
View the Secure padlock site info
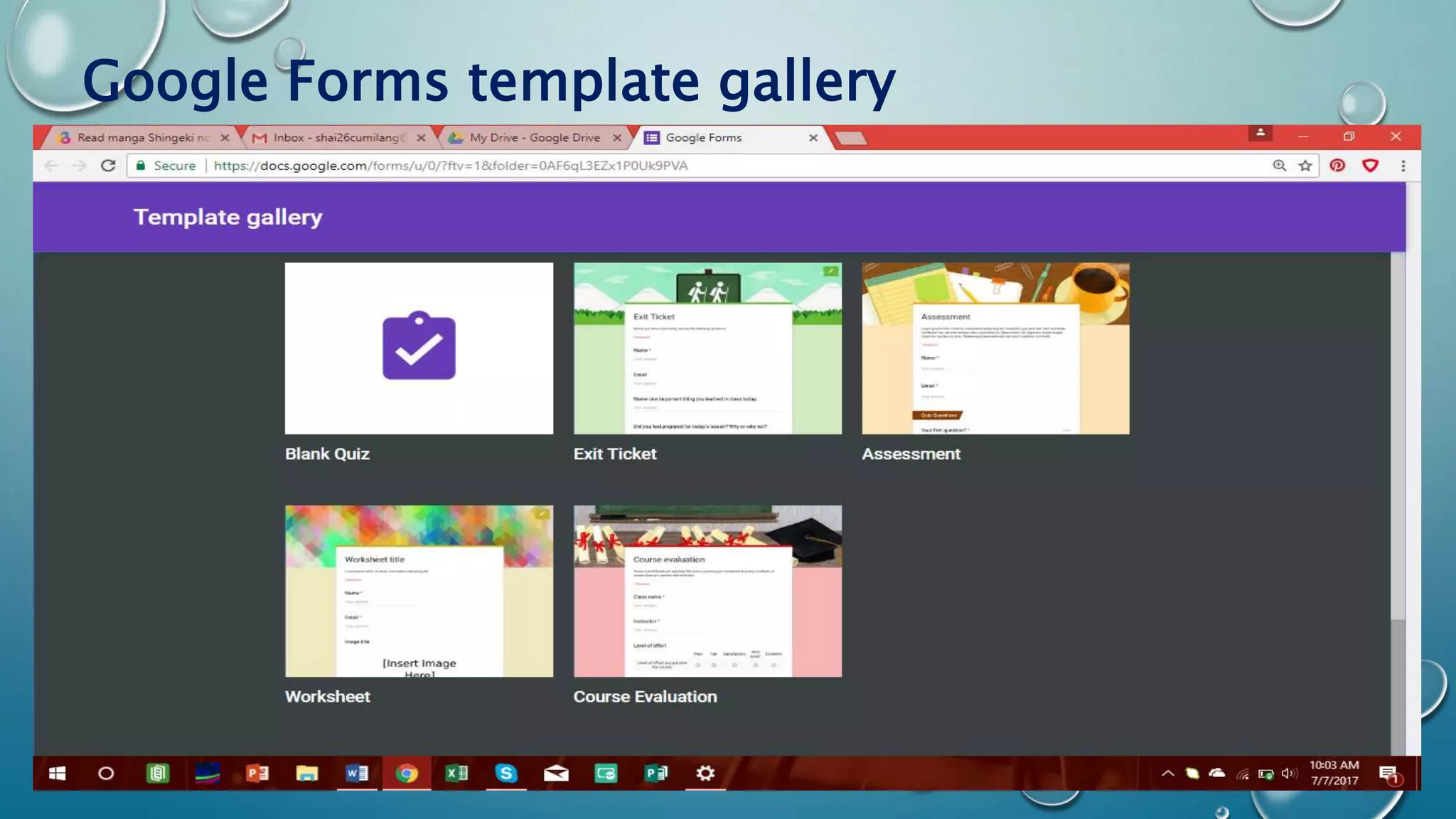coord(166,166)
